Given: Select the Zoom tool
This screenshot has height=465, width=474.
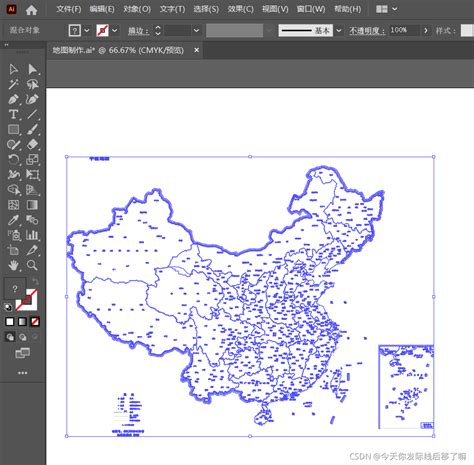Looking at the screenshot, I should point(32,265).
